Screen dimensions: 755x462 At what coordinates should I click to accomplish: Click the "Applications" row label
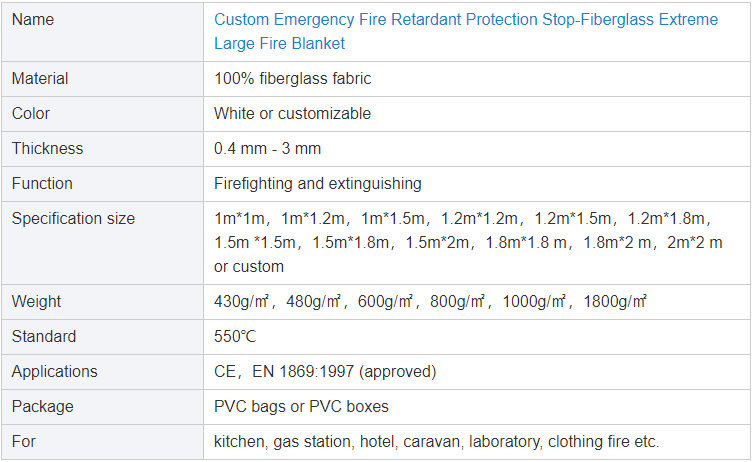(x=55, y=371)
